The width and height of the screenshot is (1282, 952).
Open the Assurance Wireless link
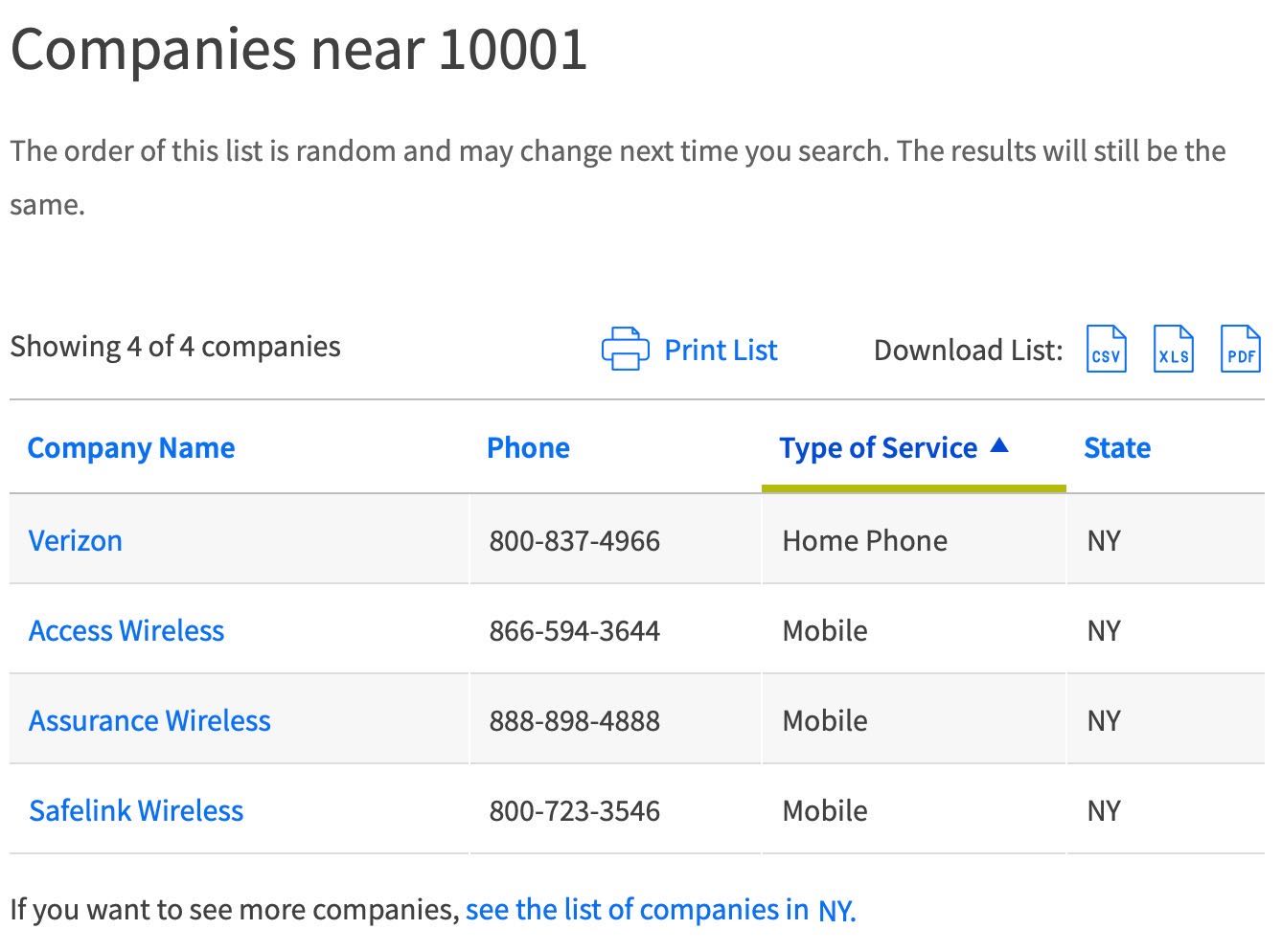pos(149,720)
